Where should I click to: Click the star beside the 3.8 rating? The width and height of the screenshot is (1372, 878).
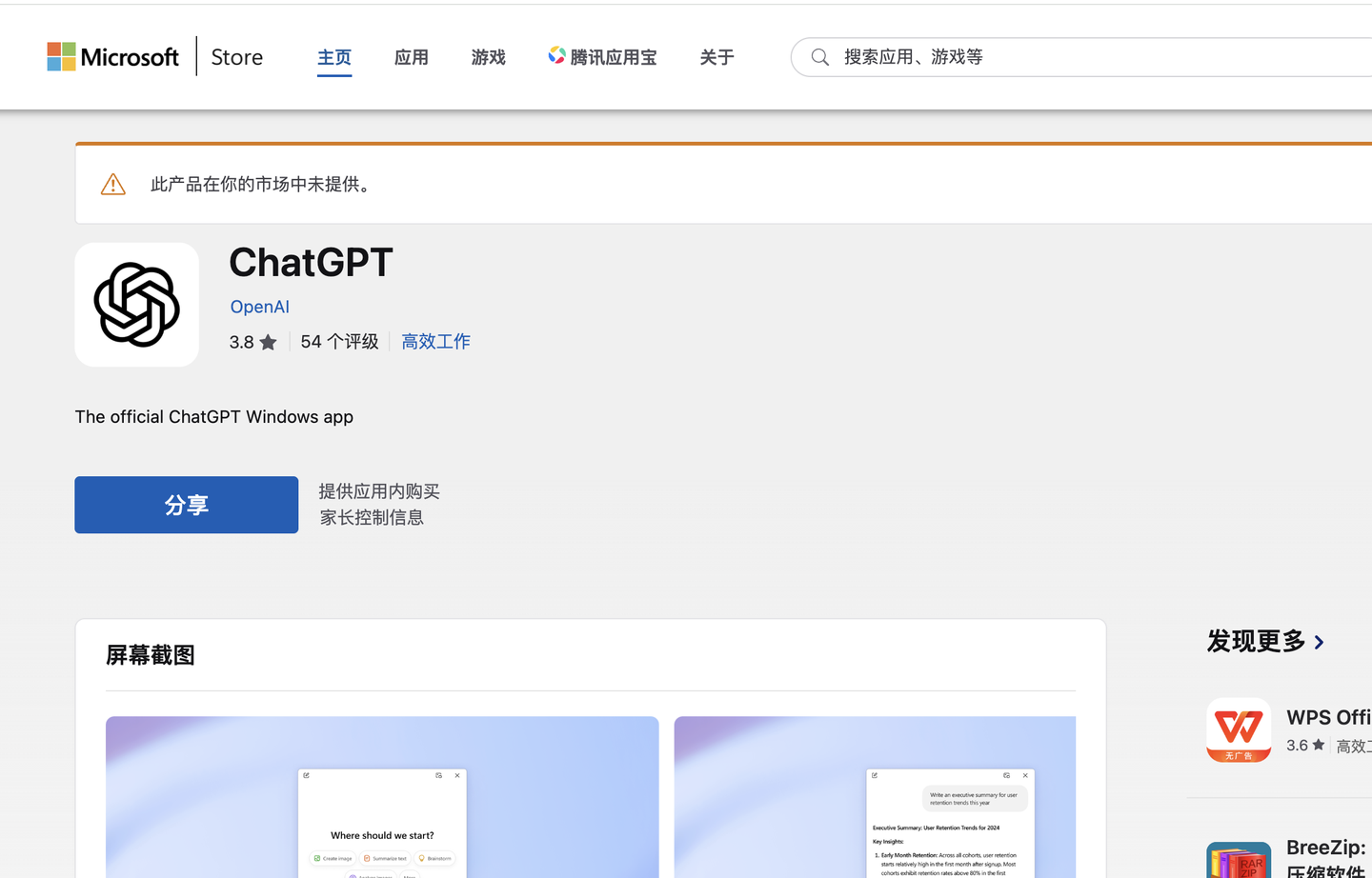268,341
